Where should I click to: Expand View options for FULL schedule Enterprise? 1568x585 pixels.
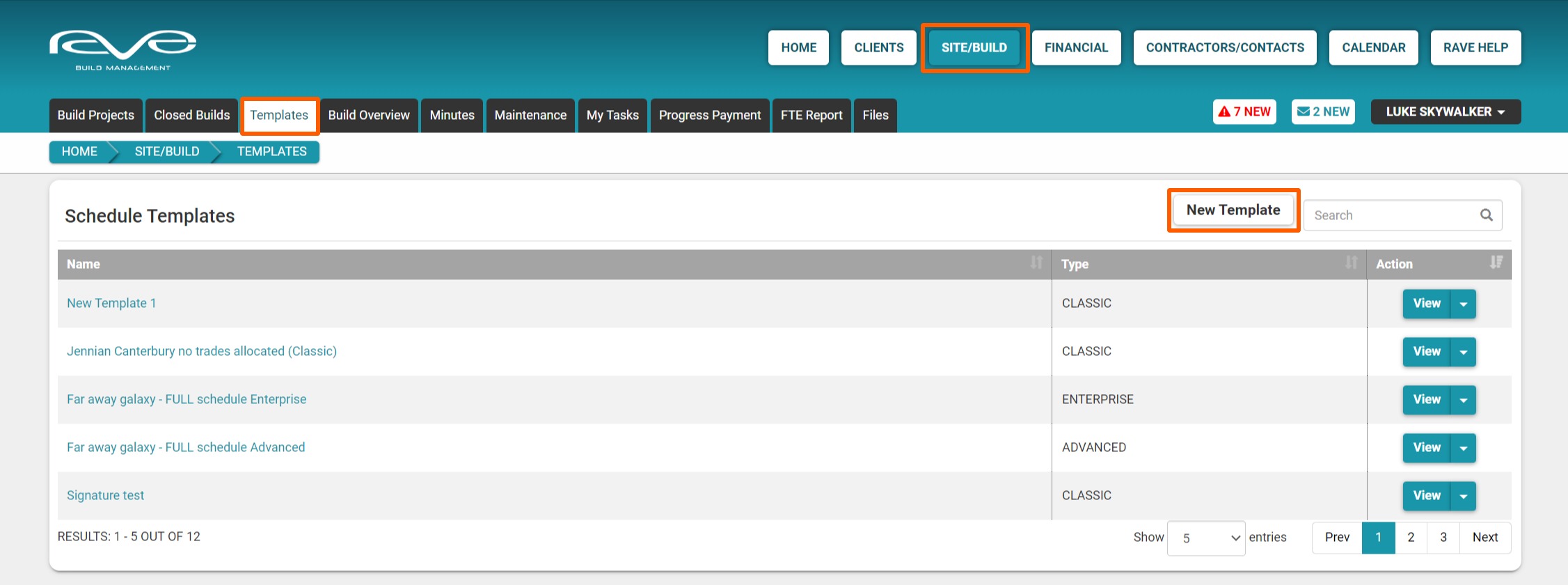[x=1463, y=400]
